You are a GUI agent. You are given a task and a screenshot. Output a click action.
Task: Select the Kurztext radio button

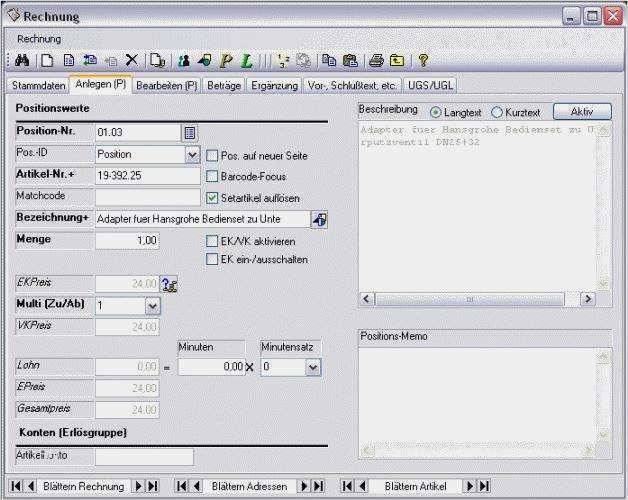coord(497,112)
